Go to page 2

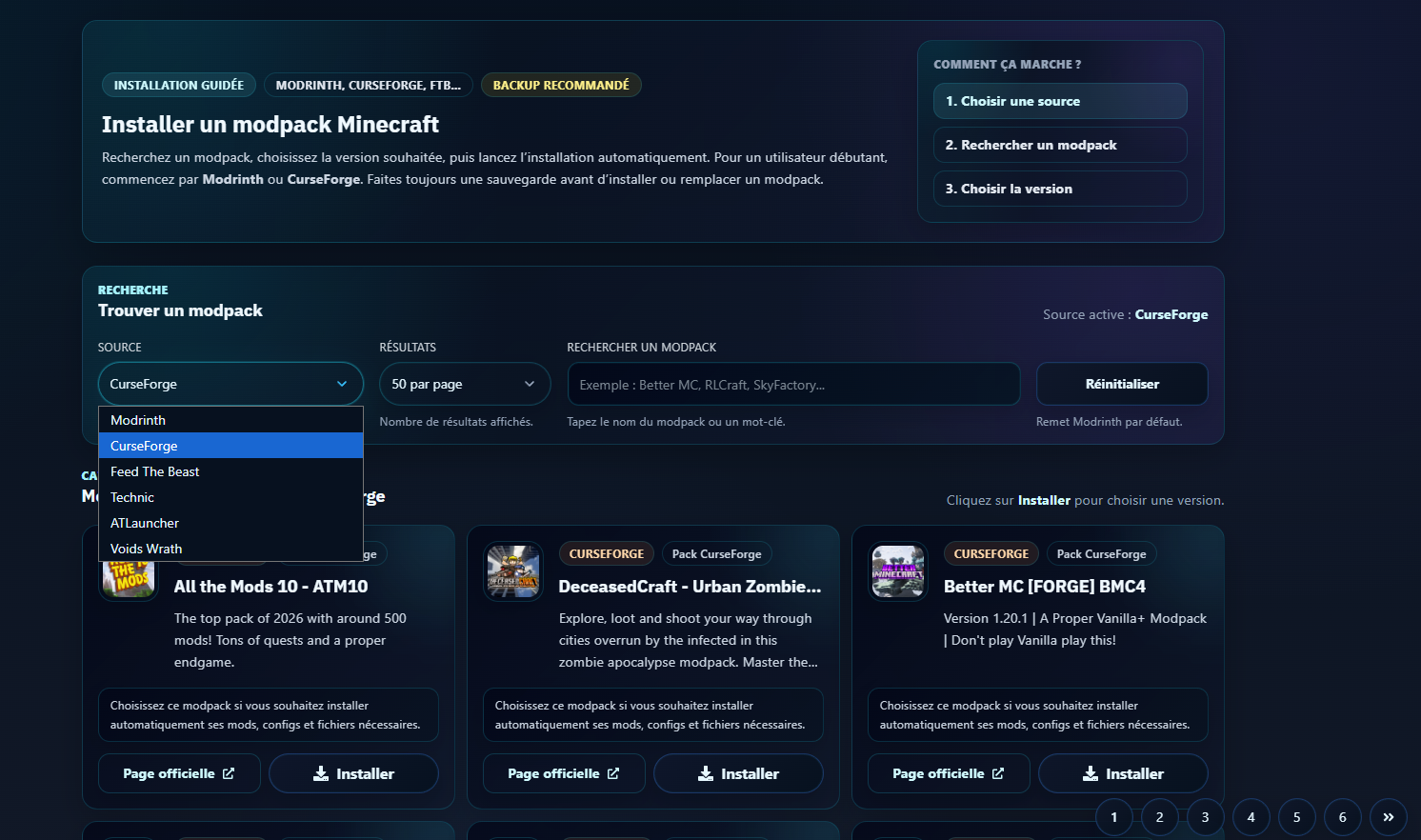click(1160, 817)
